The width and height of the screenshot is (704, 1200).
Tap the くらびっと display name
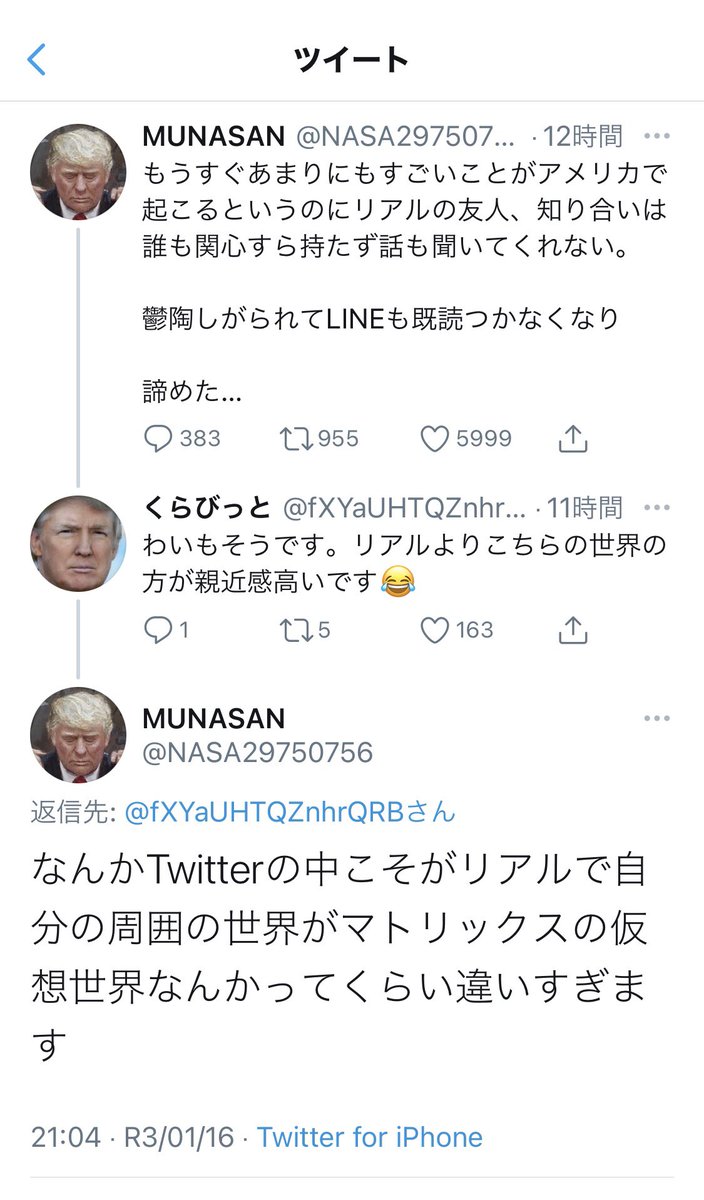click(x=207, y=508)
